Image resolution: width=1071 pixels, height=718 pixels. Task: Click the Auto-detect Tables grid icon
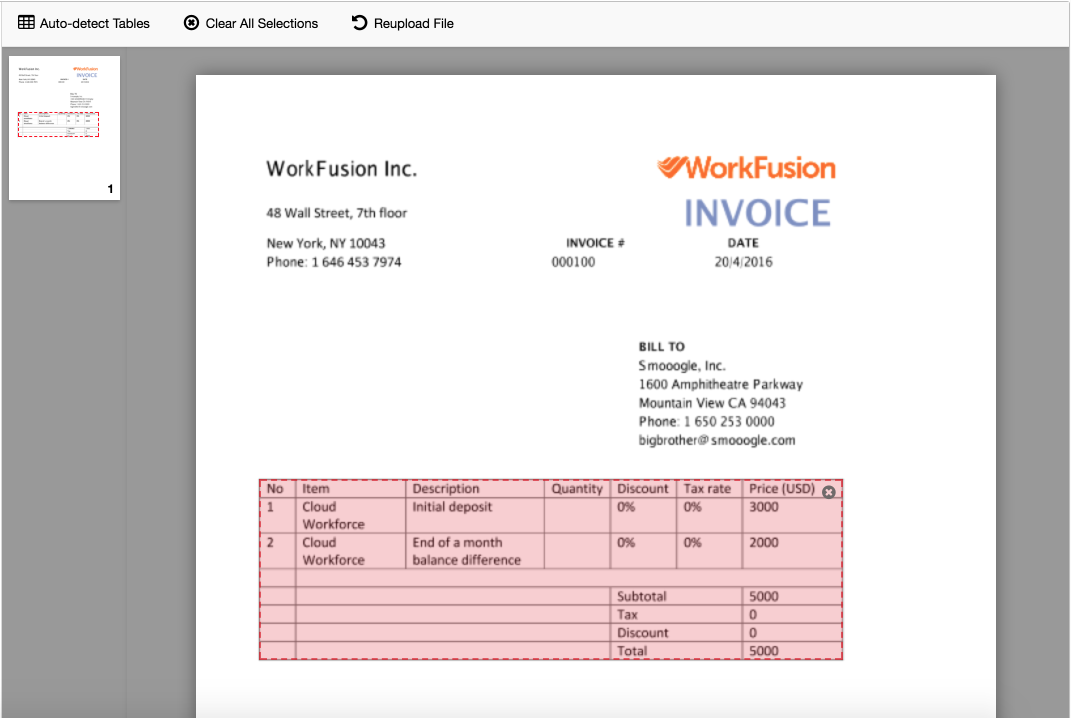coord(26,23)
